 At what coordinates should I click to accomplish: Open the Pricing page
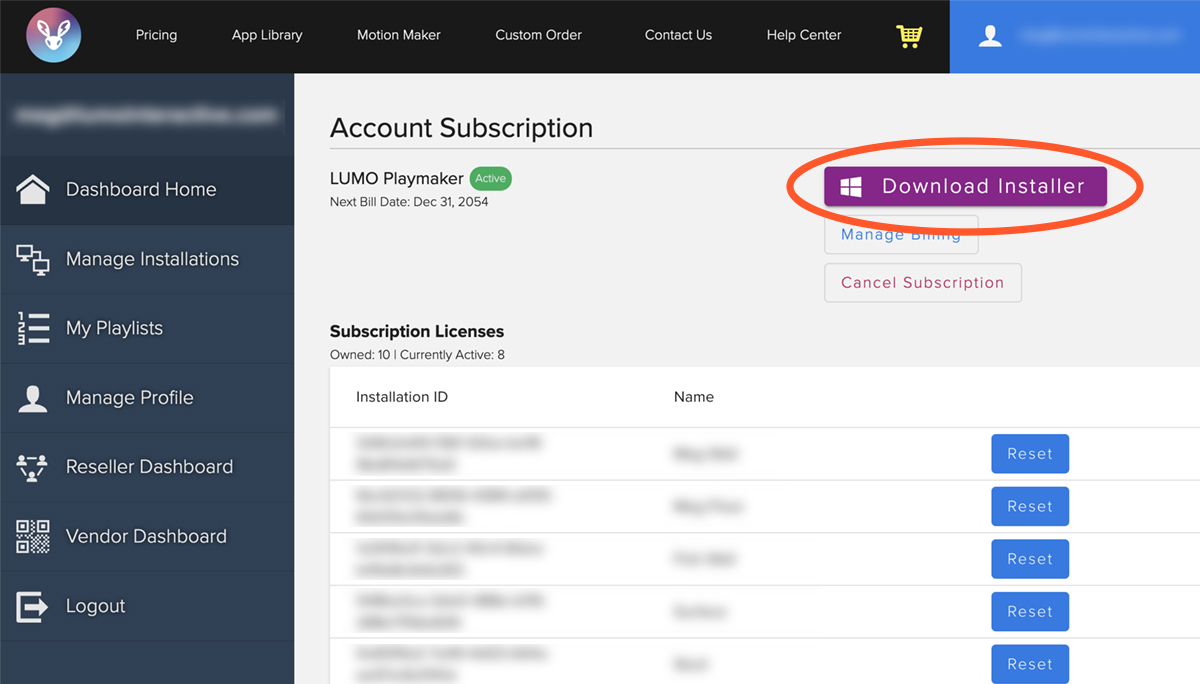pyautogui.click(x=156, y=35)
